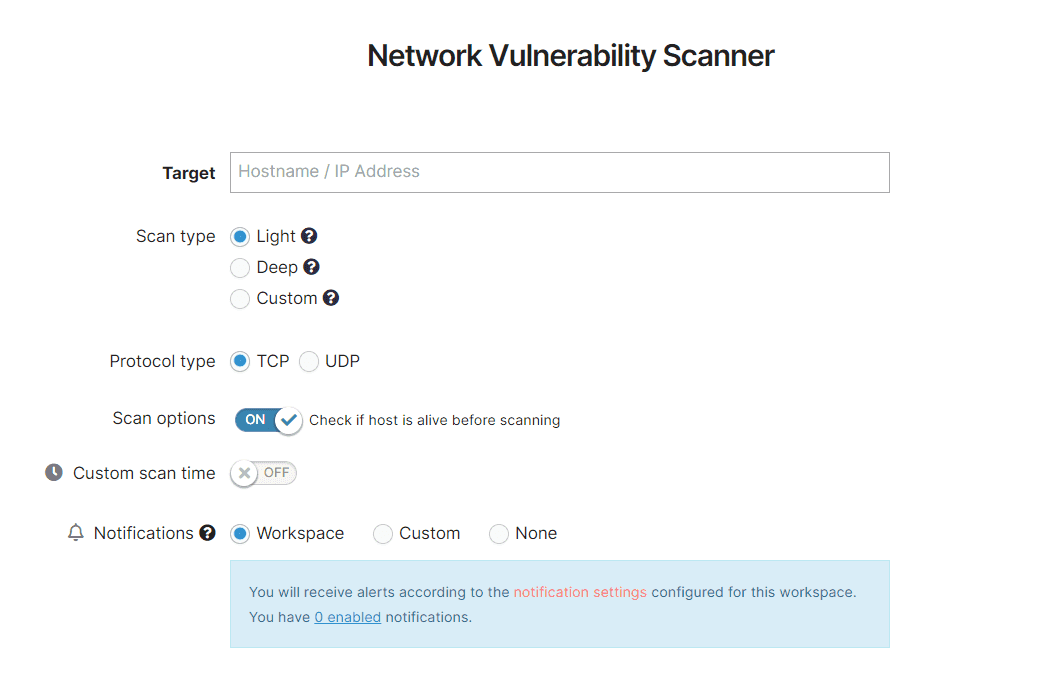The width and height of the screenshot is (1062, 691).
Task: Choose UDP as the protocol type
Action: tap(308, 361)
